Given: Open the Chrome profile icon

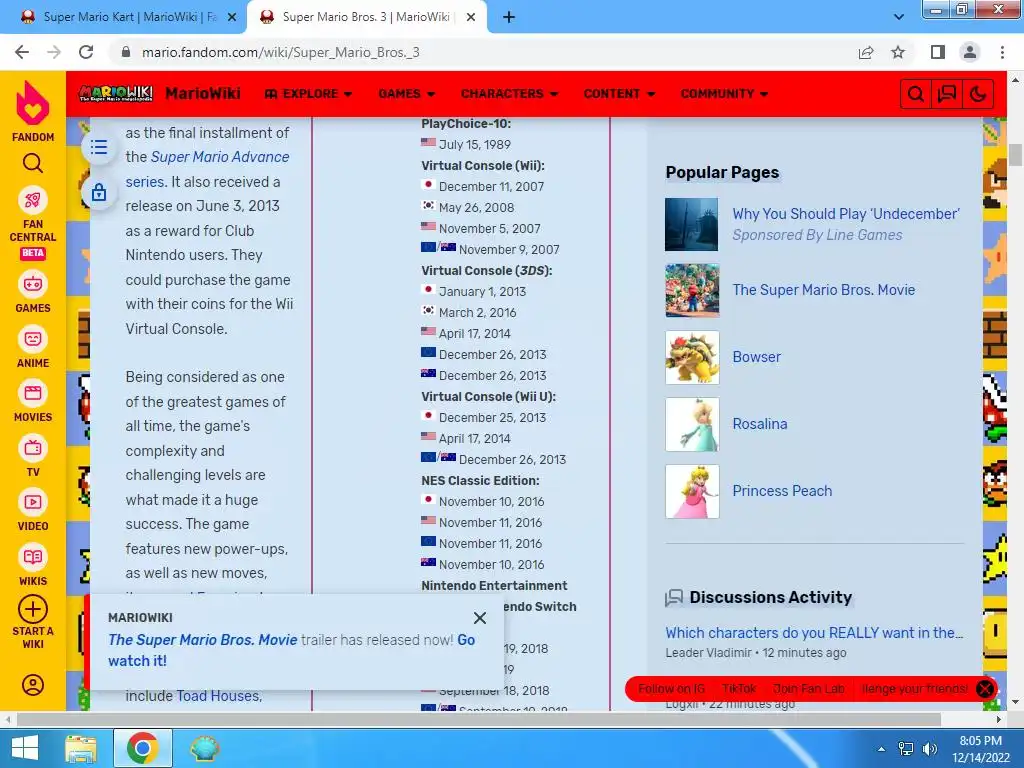Looking at the screenshot, I should click(x=970, y=52).
